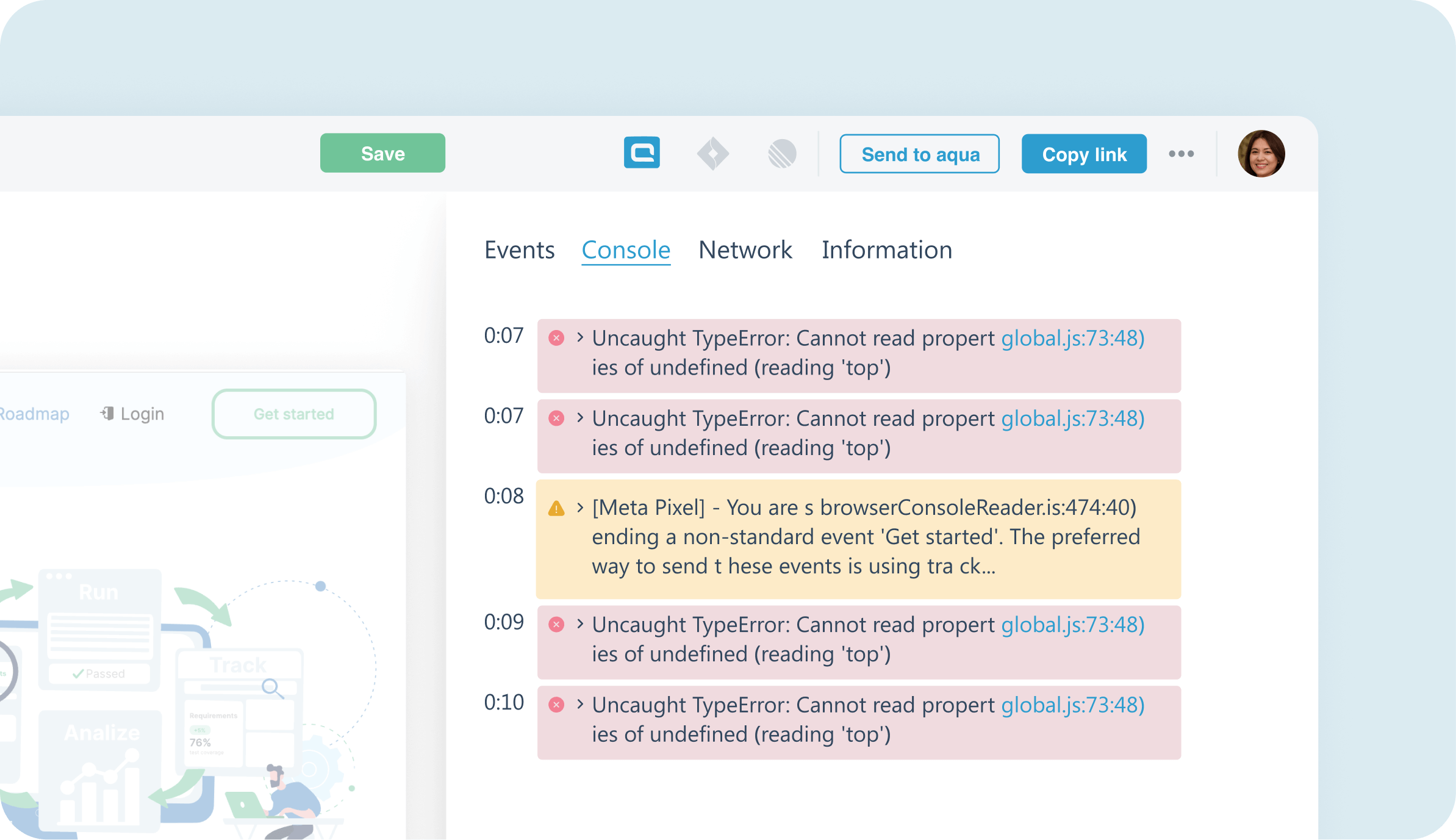Screen dimensions: 1456x840
Task: Select the Jira integration icon
Action: pyautogui.click(x=714, y=153)
